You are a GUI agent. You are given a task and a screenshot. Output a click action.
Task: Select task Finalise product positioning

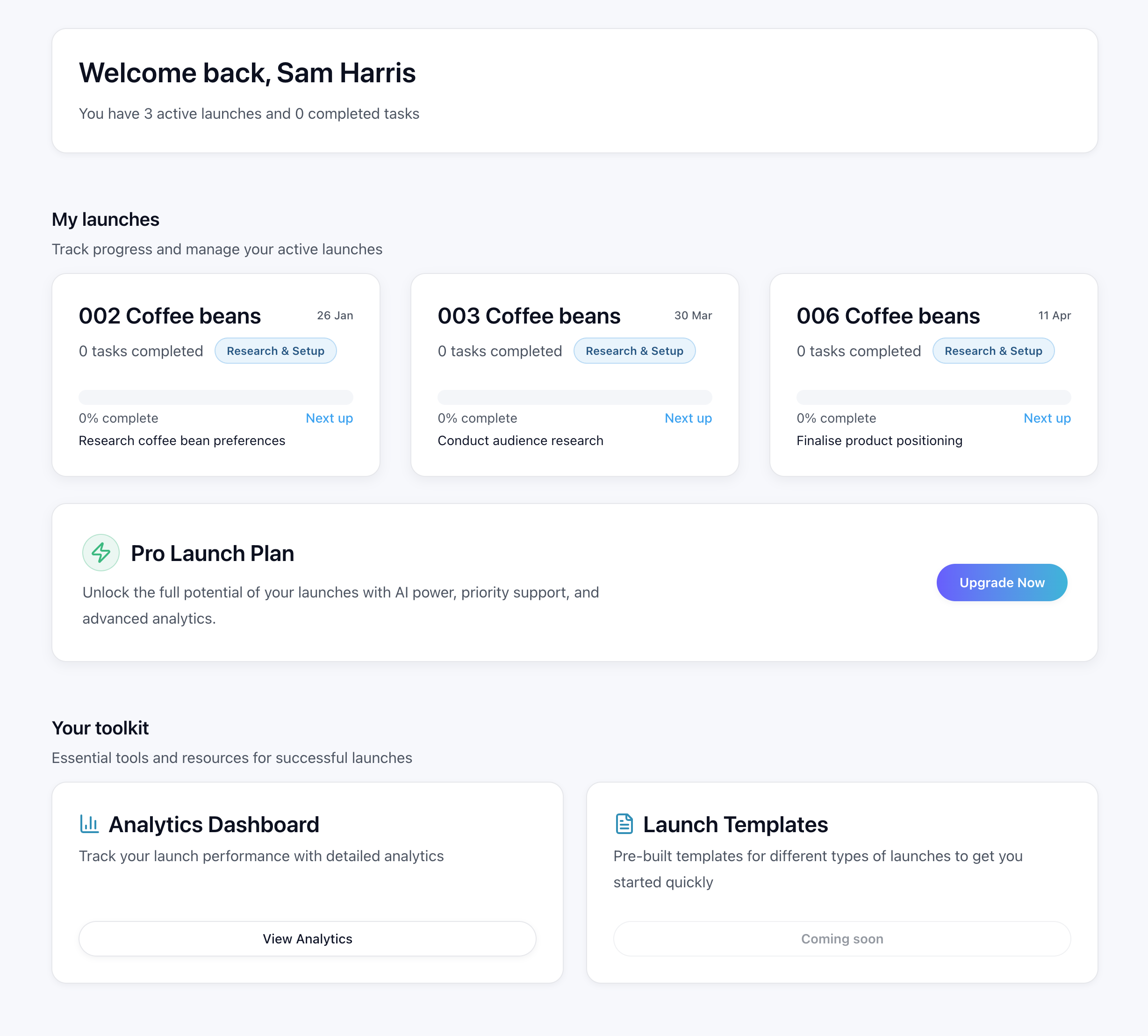879,440
